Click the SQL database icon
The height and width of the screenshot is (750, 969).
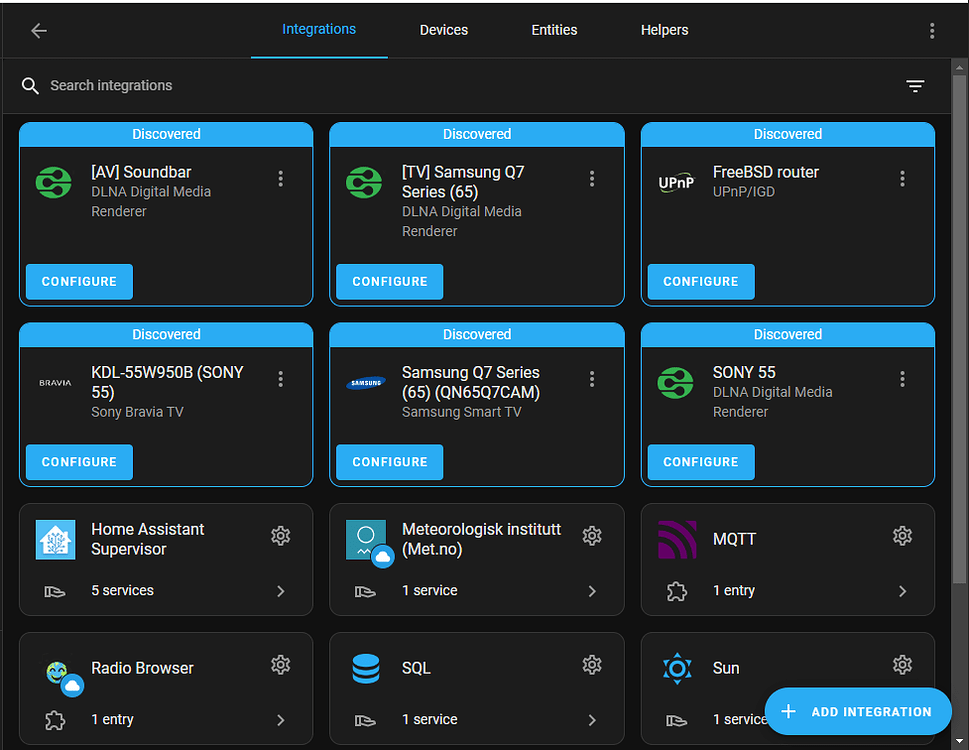(x=366, y=668)
